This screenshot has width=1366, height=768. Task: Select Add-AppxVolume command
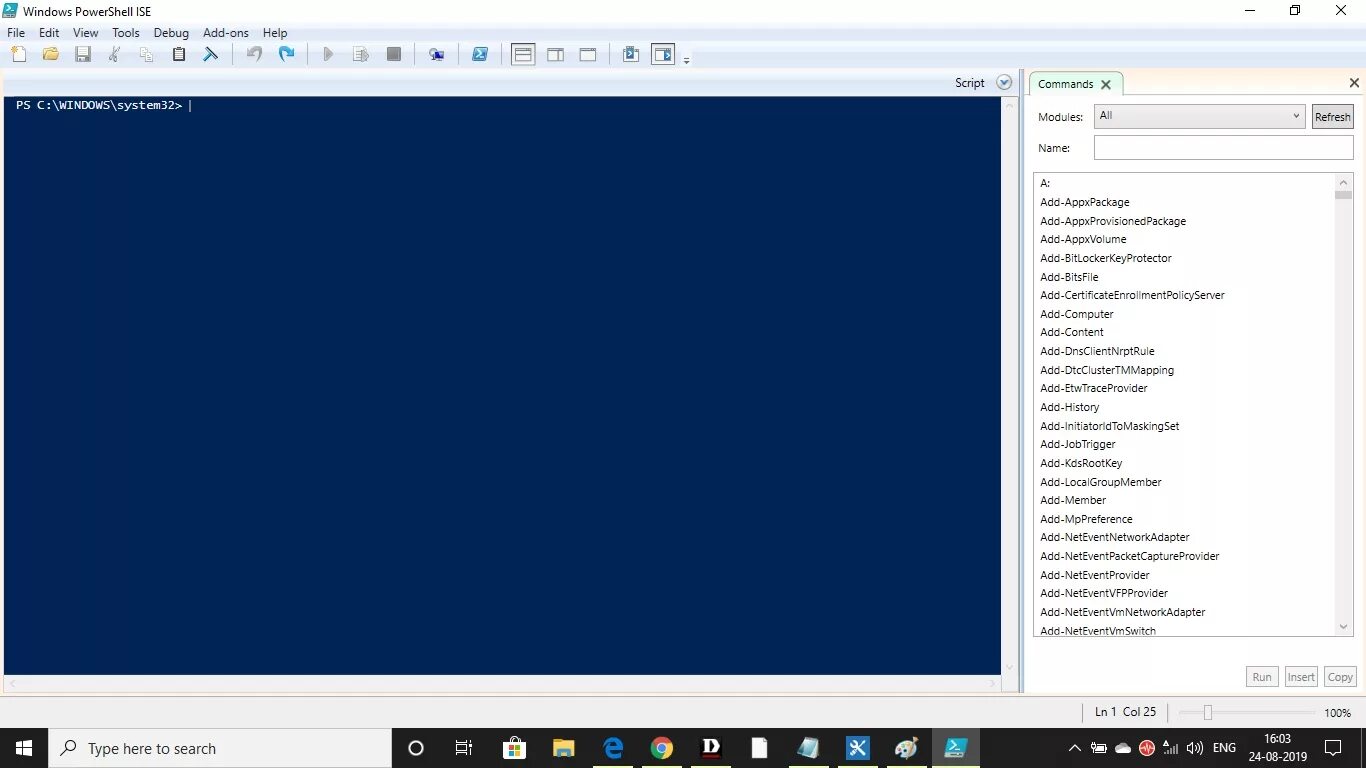click(1083, 239)
